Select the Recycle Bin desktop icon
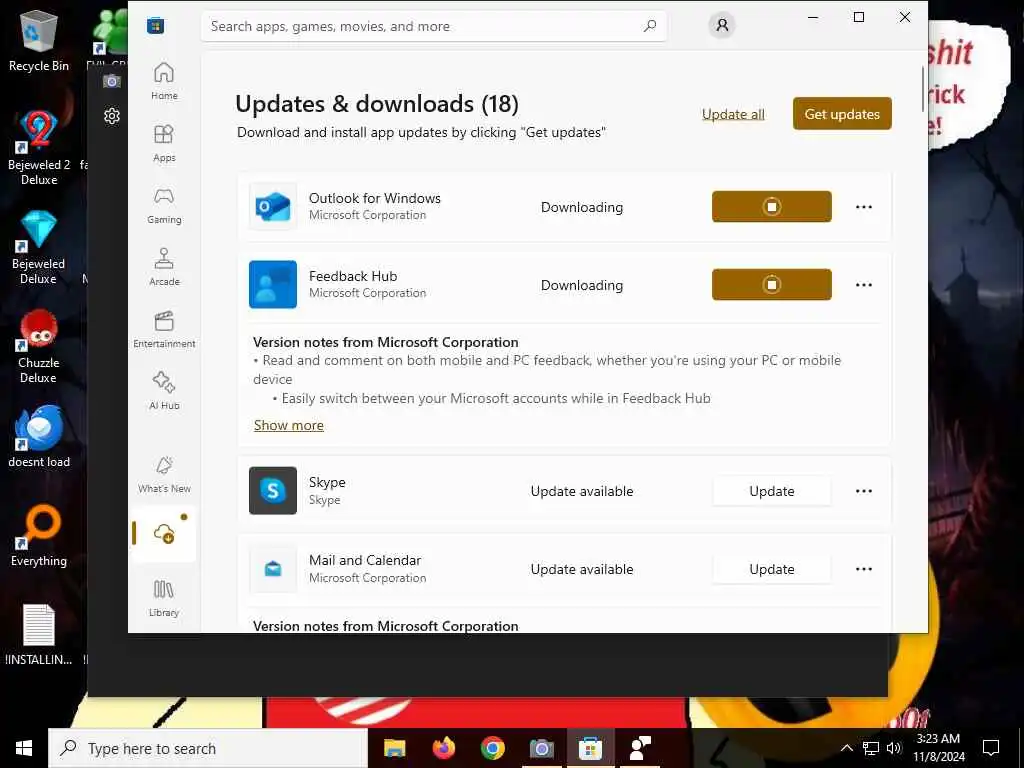This screenshot has width=1024, height=768. 39,40
